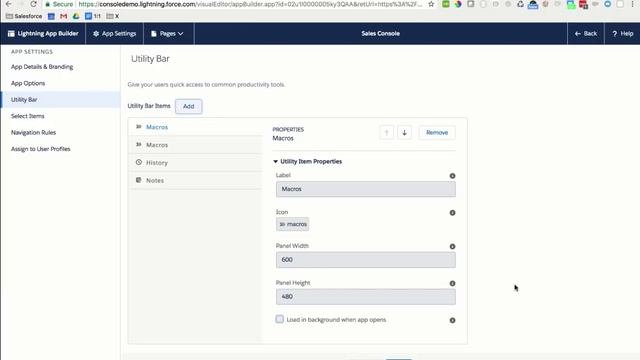The image size is (640, 360).
Task: Open Assign to User Profiles
Action: pyautogui.click(x=40, y=149)
